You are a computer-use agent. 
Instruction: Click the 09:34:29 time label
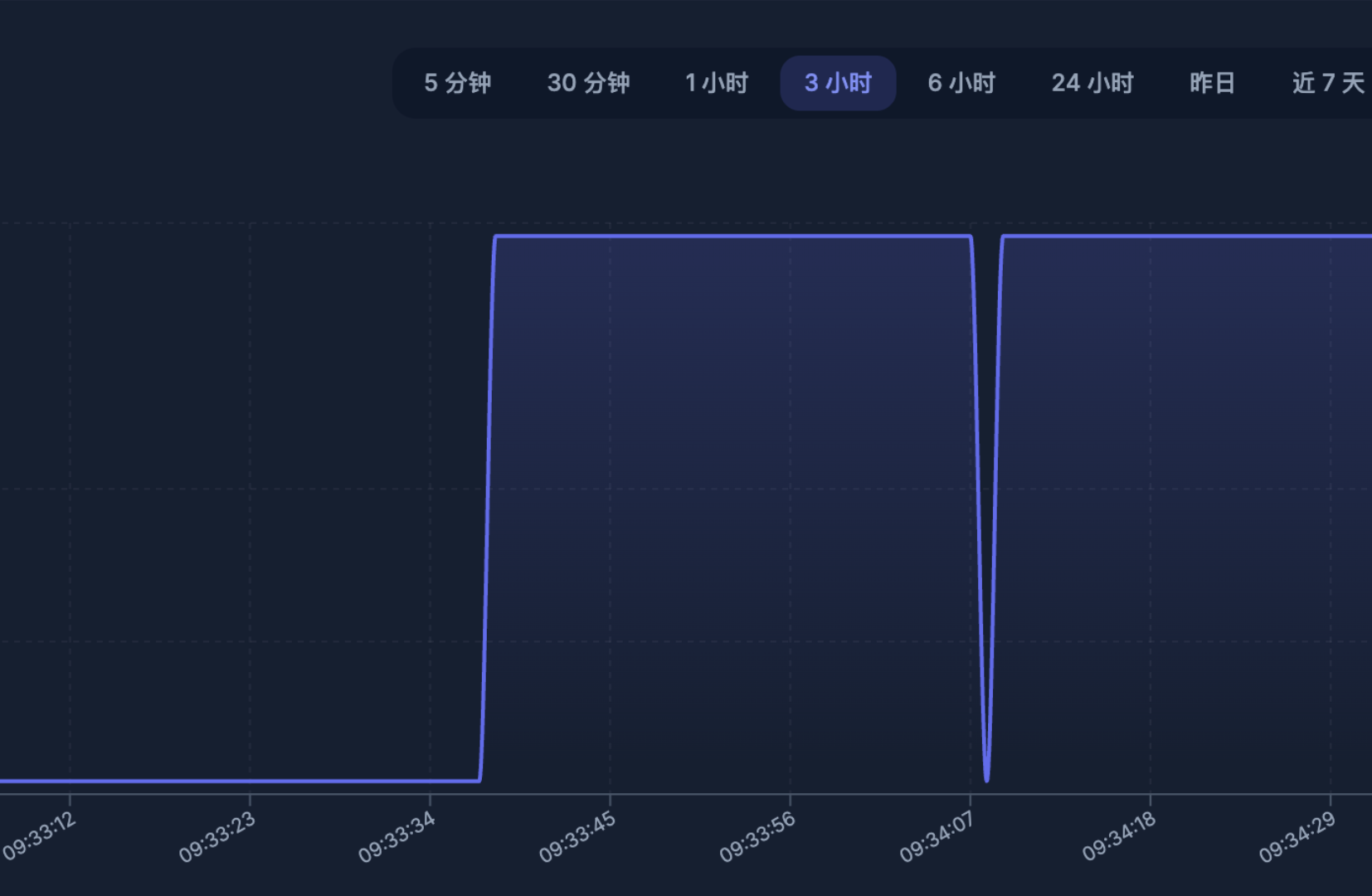(1297, 836)
